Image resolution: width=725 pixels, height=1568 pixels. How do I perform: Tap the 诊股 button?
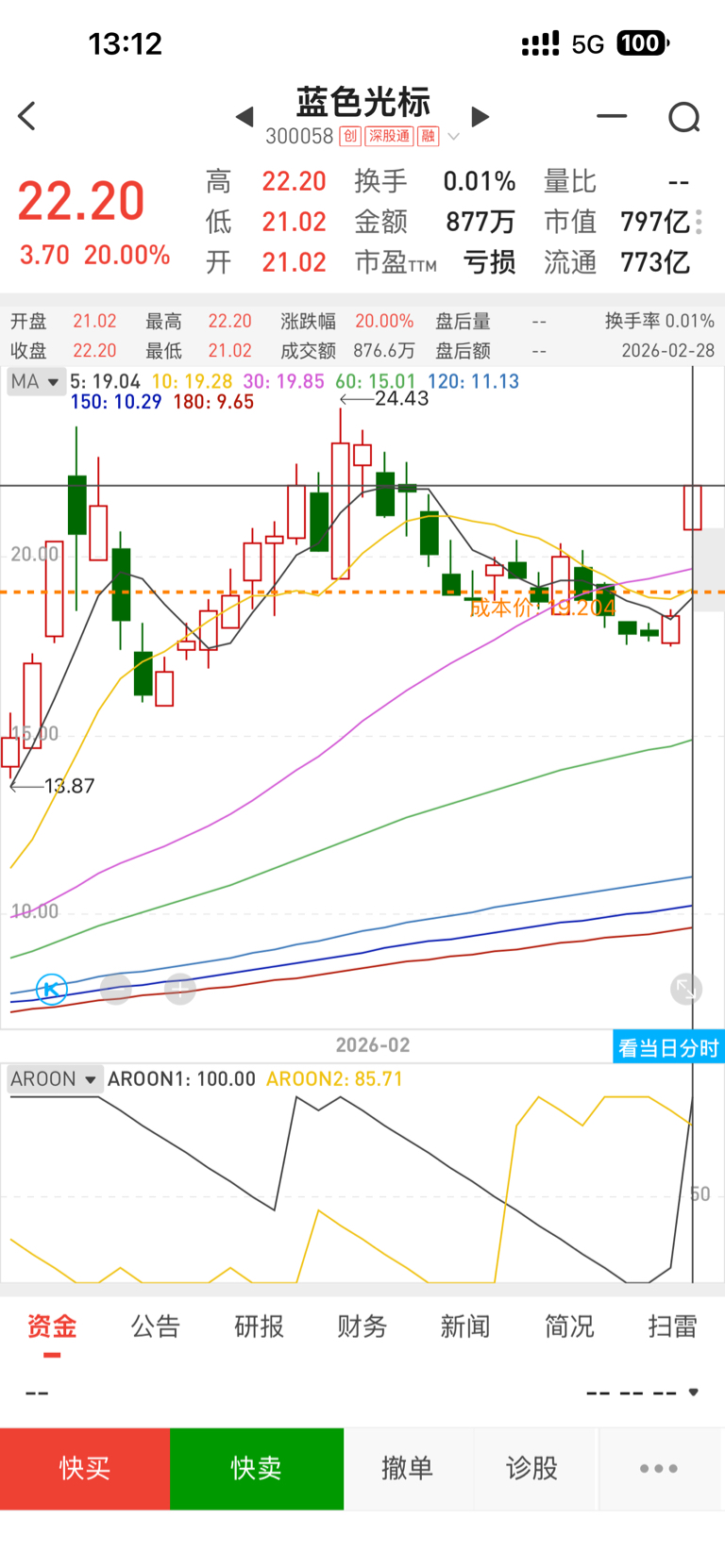532,1468
